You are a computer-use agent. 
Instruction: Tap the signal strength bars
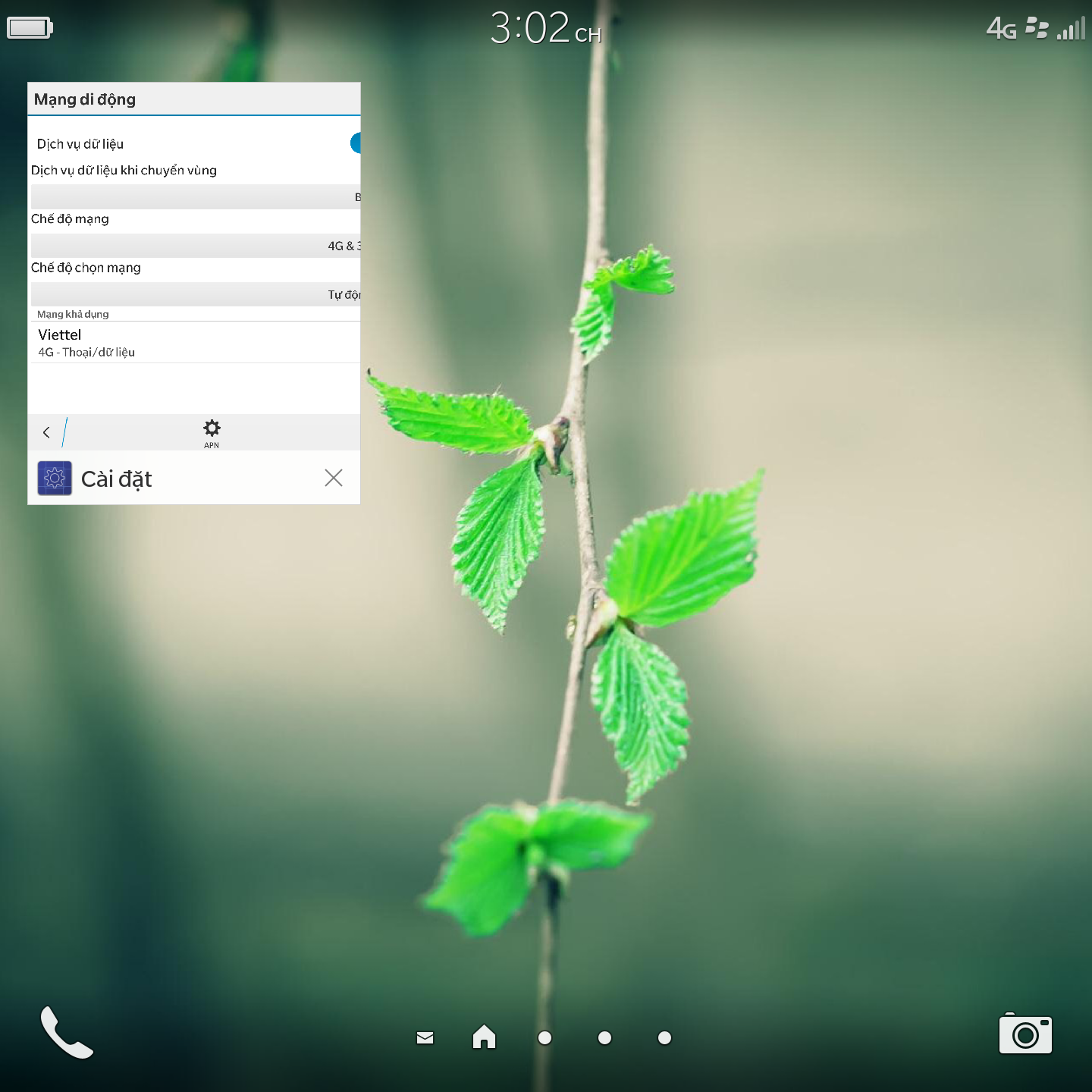[x=1072, y=29]
